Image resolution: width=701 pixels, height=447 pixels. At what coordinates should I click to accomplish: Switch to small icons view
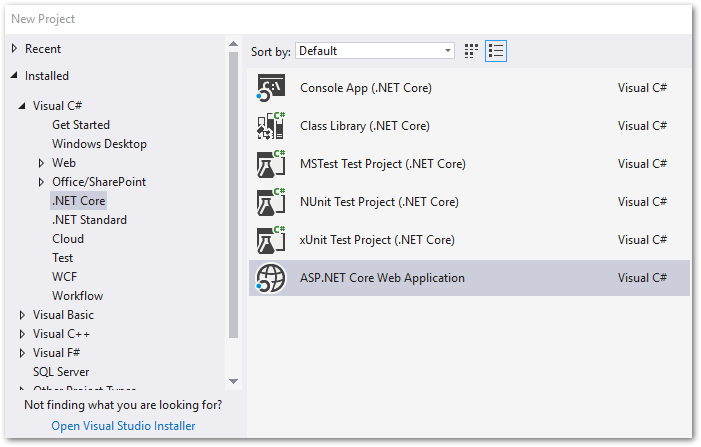[x=472, y=51]
